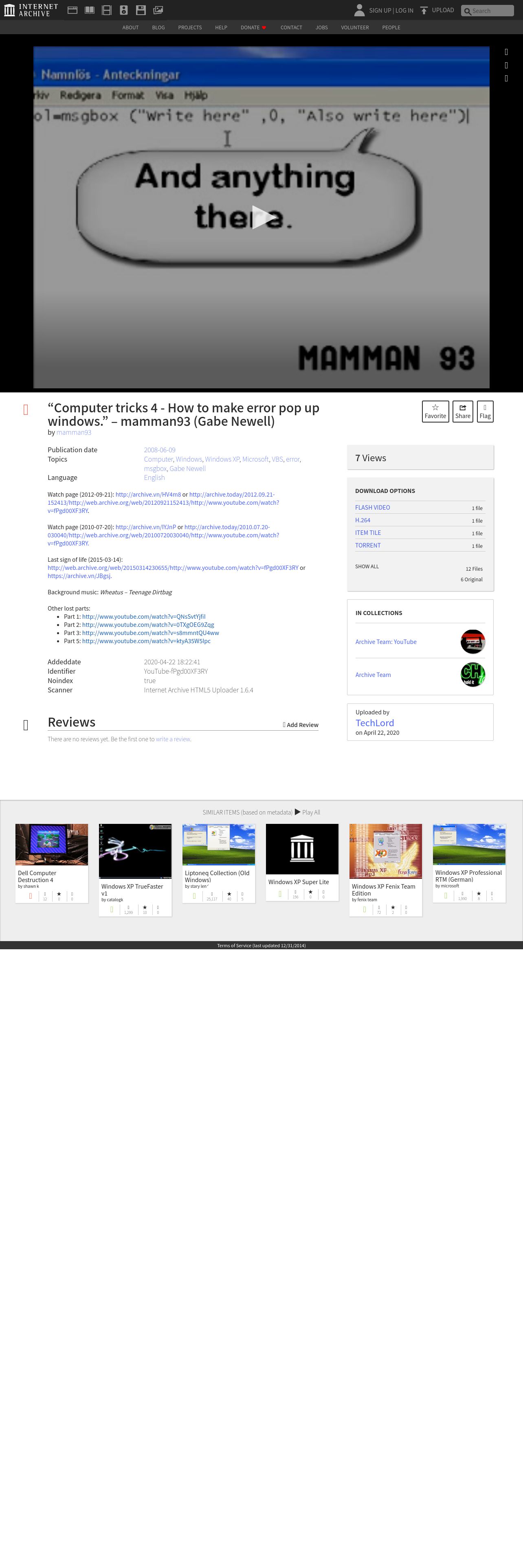
Task: Click into the Search field
Action: 488,10
